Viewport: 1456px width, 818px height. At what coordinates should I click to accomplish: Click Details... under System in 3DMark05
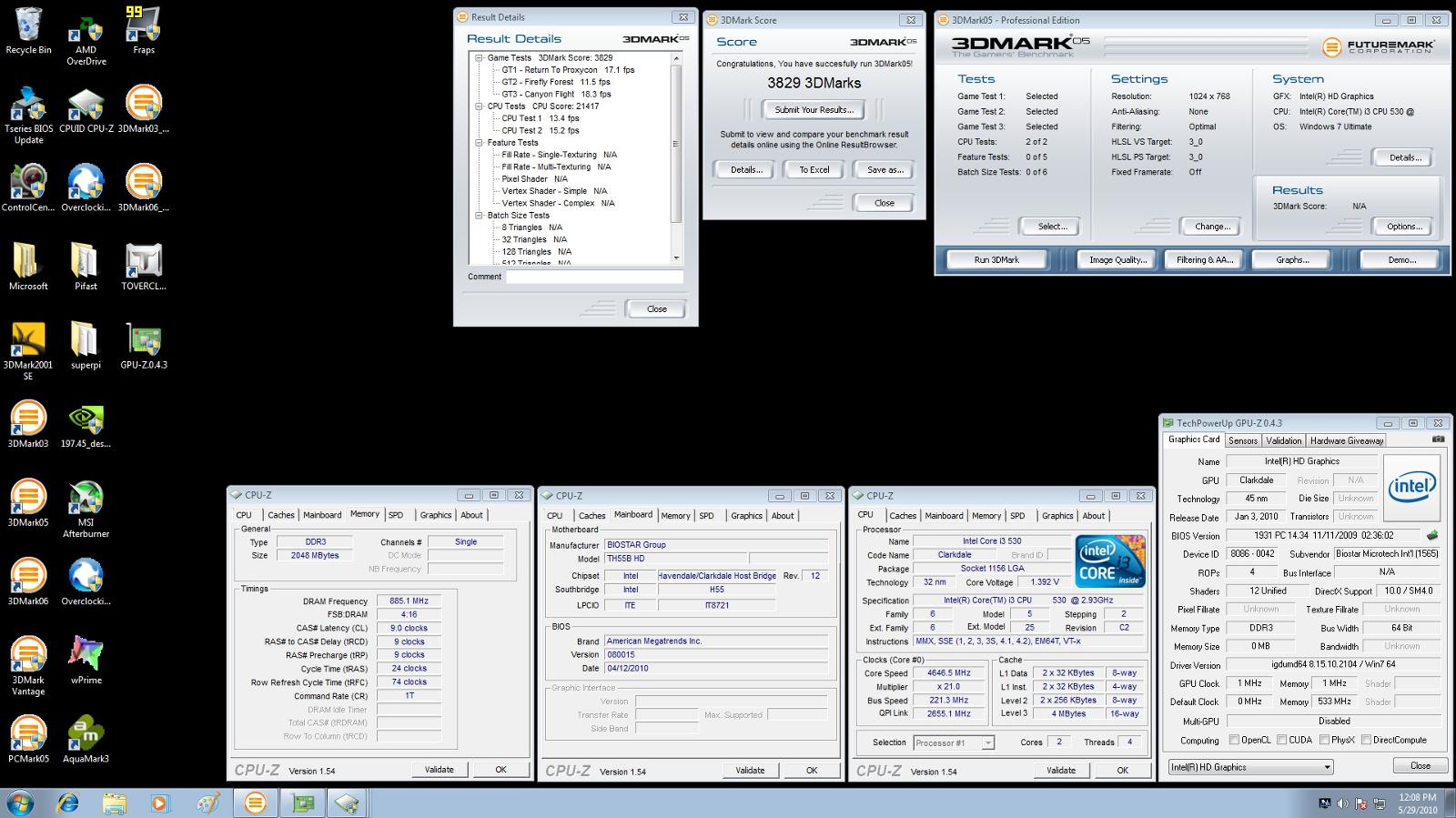(x=1404, y=157)
